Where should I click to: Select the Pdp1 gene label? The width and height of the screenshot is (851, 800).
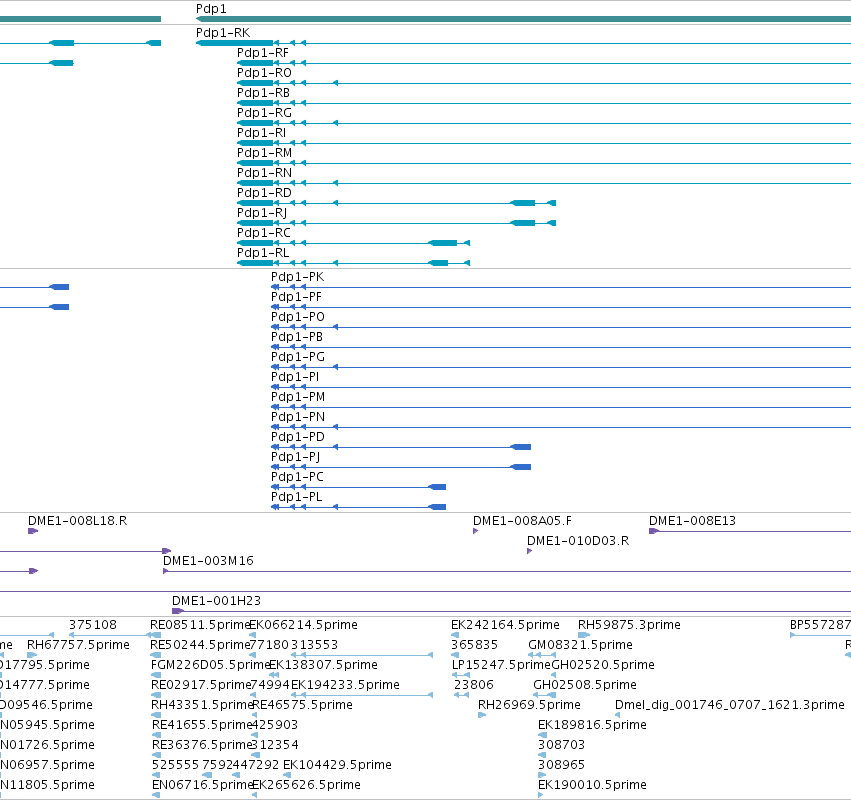(211, 9)
